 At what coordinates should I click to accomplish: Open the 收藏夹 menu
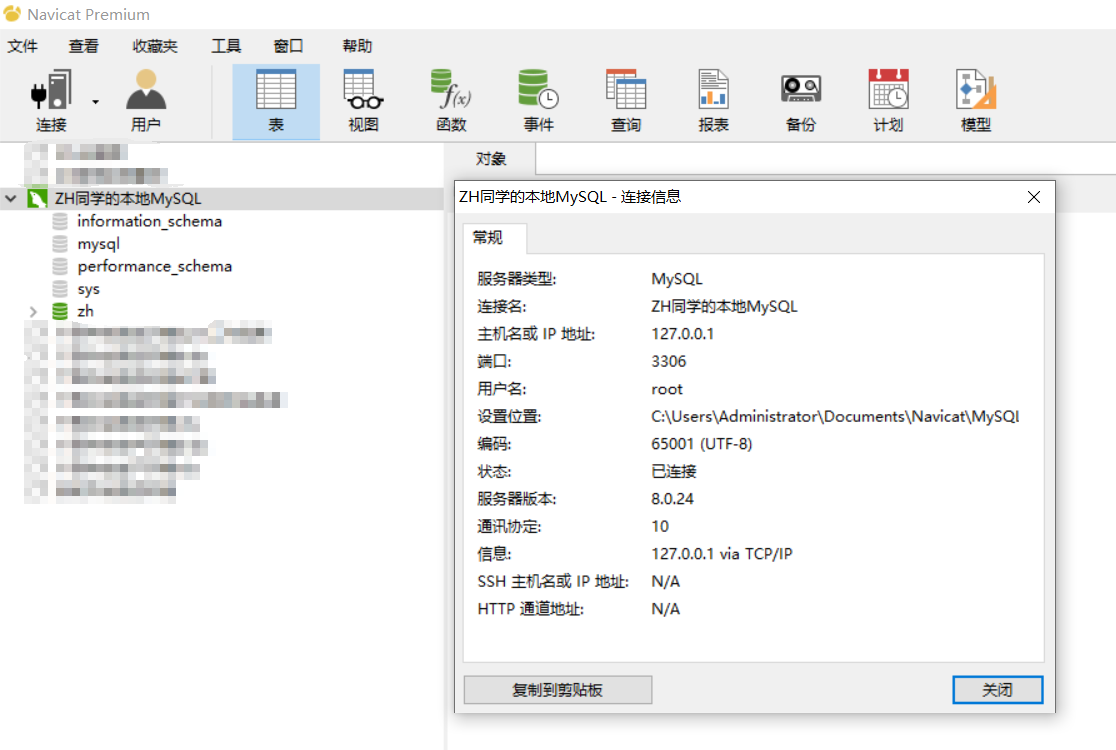point(154,46)
